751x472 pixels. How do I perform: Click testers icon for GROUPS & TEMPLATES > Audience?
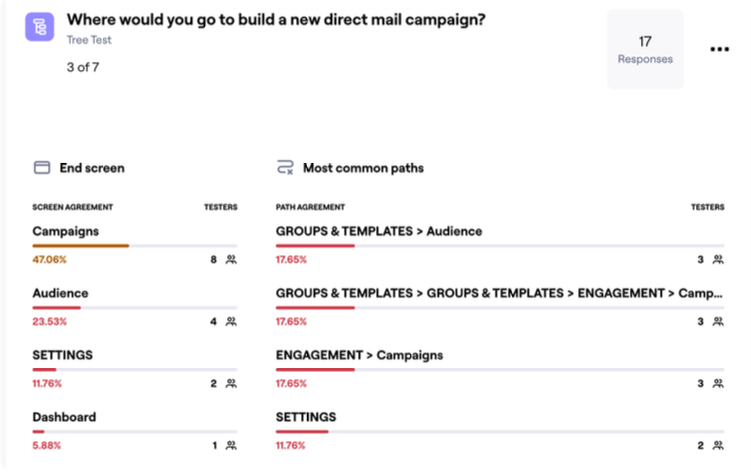718,260
